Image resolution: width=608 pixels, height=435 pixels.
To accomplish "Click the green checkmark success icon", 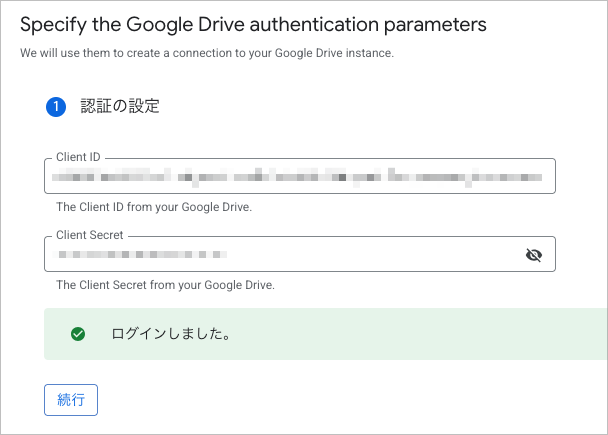I will pyautogui.click(x=78, y=334).
